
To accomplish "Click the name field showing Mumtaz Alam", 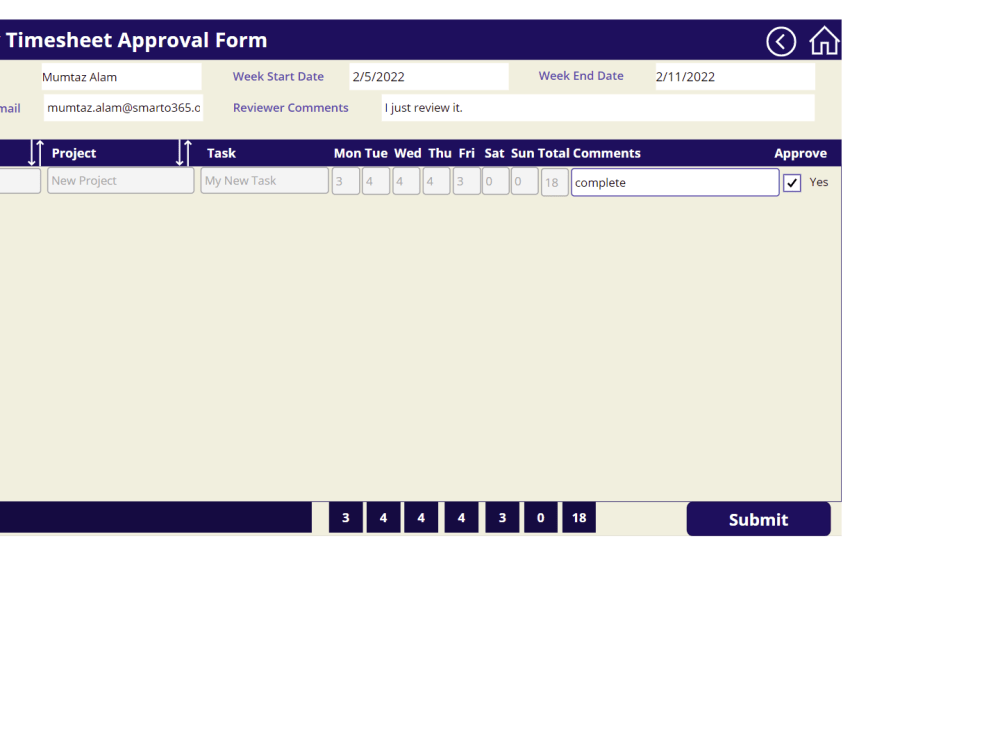I will (121, 75).
